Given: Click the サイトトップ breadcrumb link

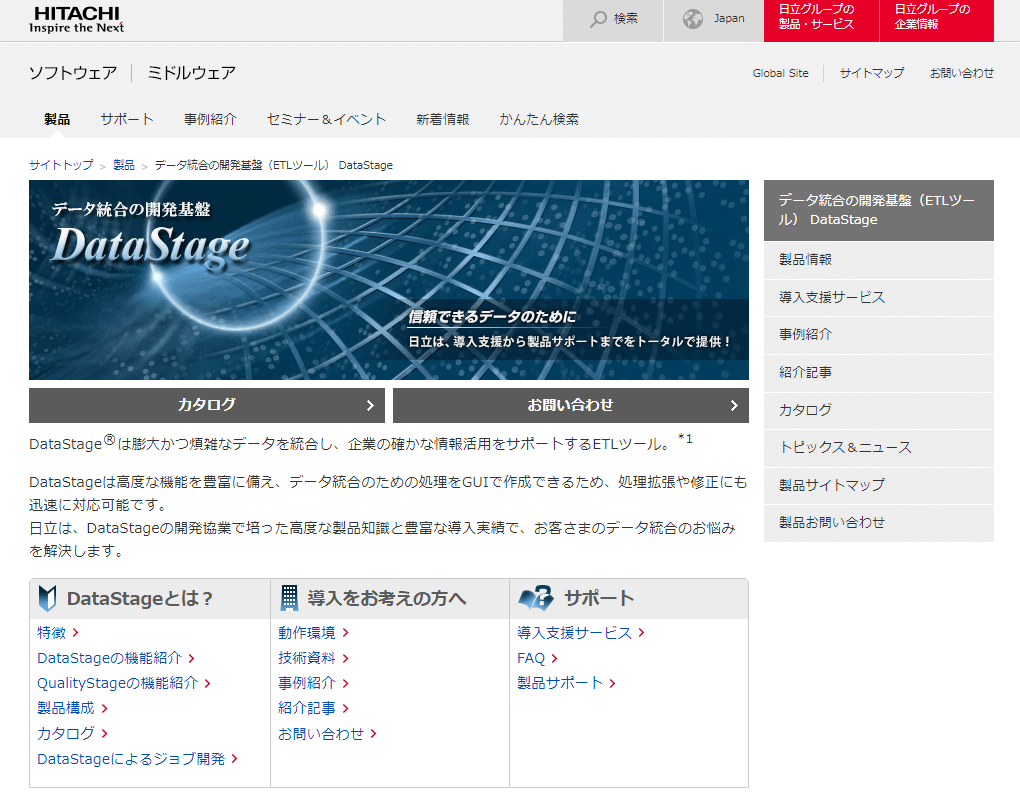Looking at the screenshot, I should [61, 165].
